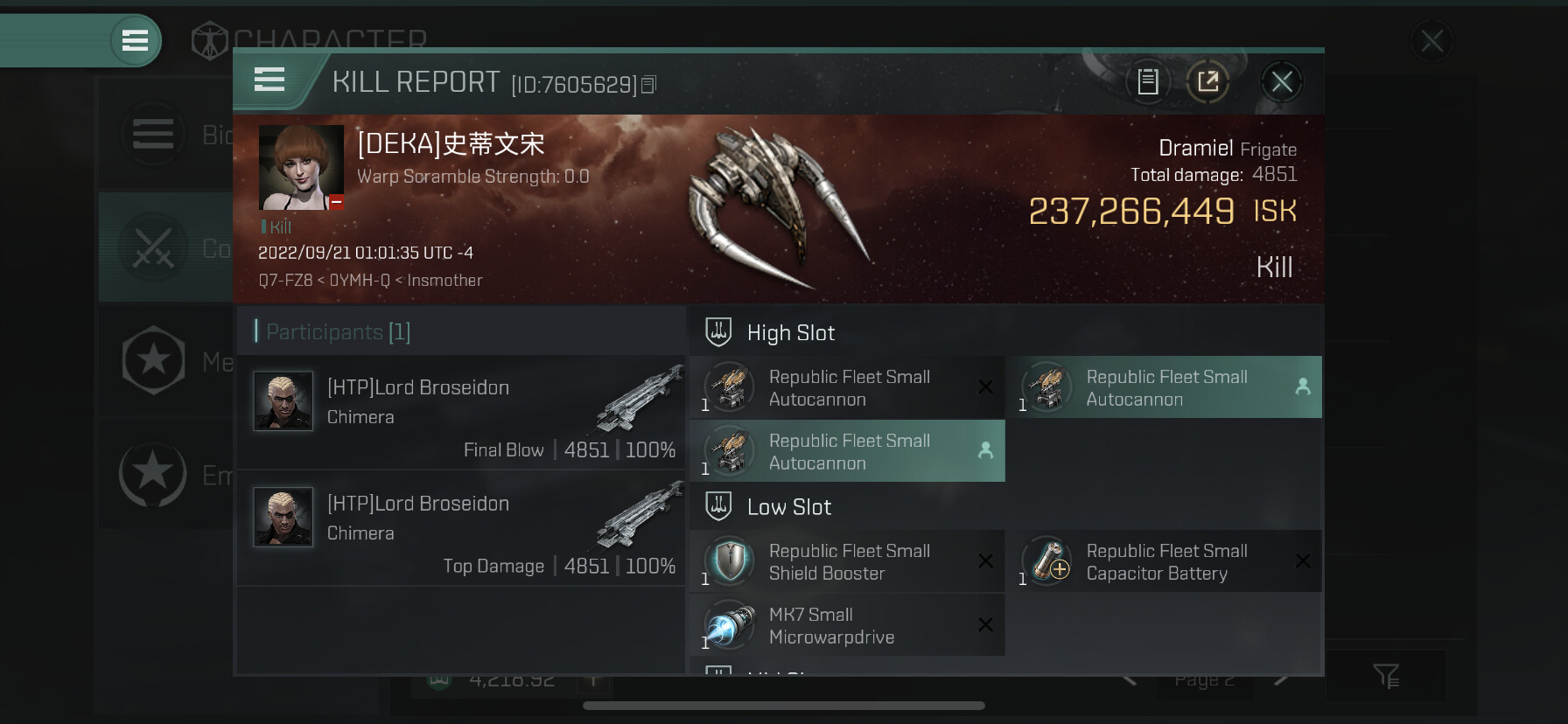Select the MK7 Small Microwarpdrive module
This screenshot has width=1568, height=724.
click(x=847, y=625)
